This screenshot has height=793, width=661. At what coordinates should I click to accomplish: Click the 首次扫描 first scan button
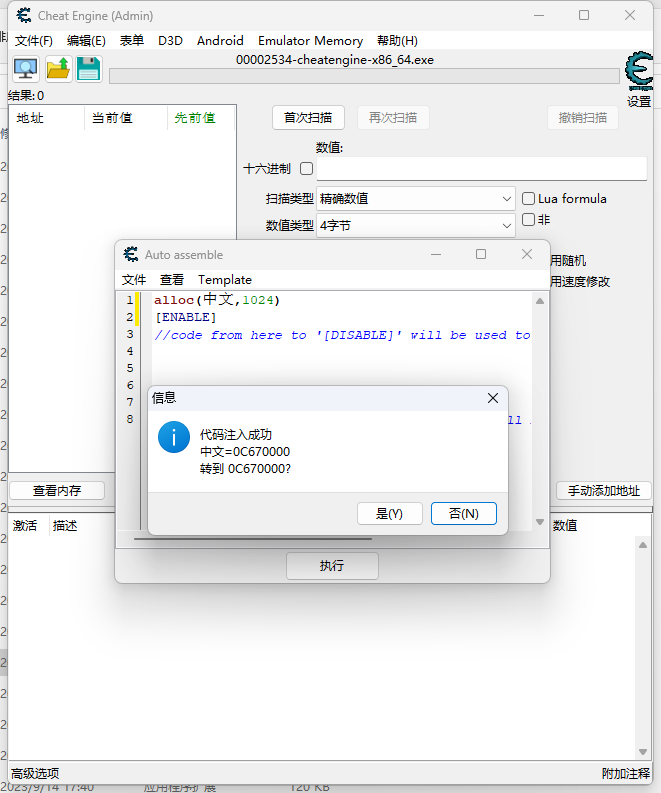(x=308, y=118)
